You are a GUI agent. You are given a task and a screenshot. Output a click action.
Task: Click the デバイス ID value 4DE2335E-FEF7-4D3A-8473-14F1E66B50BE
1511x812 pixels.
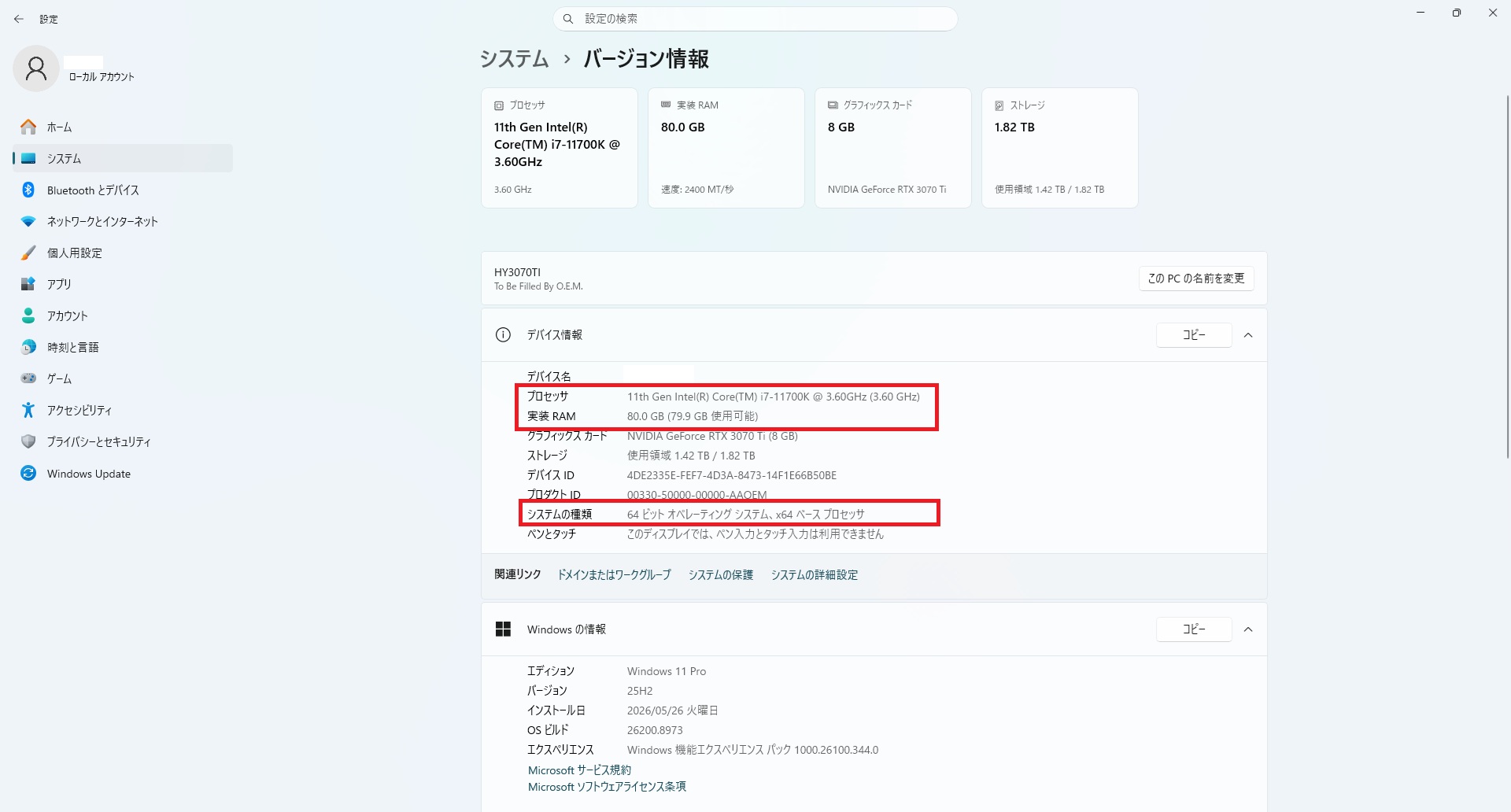(x=732, y=475)
